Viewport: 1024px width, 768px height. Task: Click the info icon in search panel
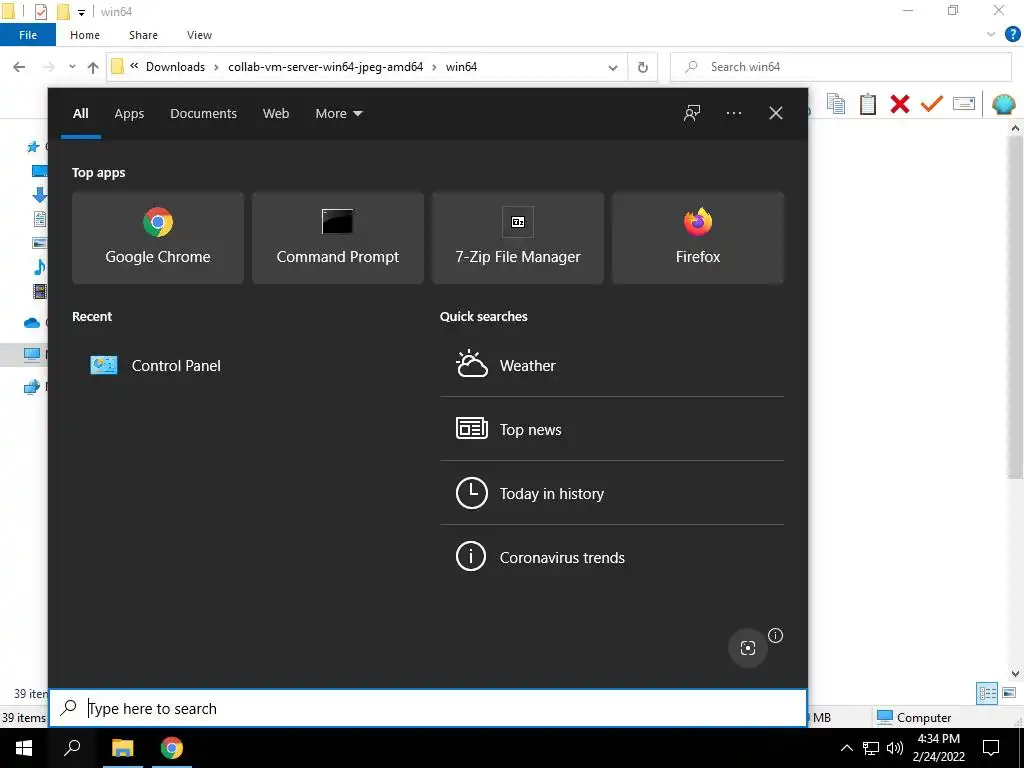tap(775, 635)
